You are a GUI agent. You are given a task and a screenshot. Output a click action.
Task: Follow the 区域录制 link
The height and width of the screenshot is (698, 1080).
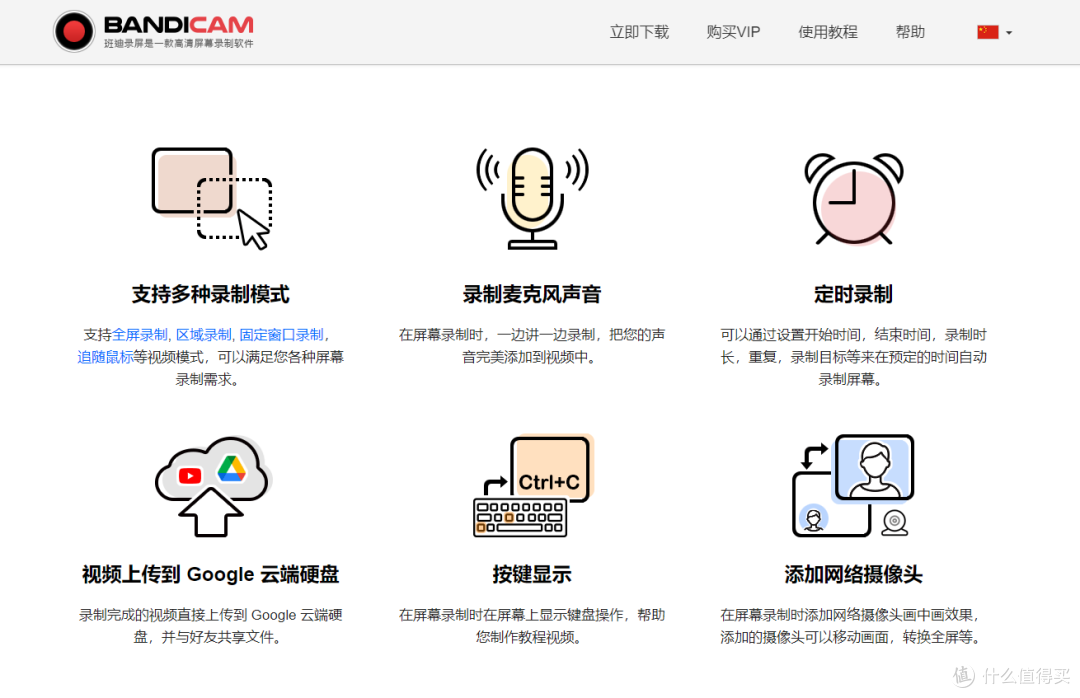(x=203, y=335)
